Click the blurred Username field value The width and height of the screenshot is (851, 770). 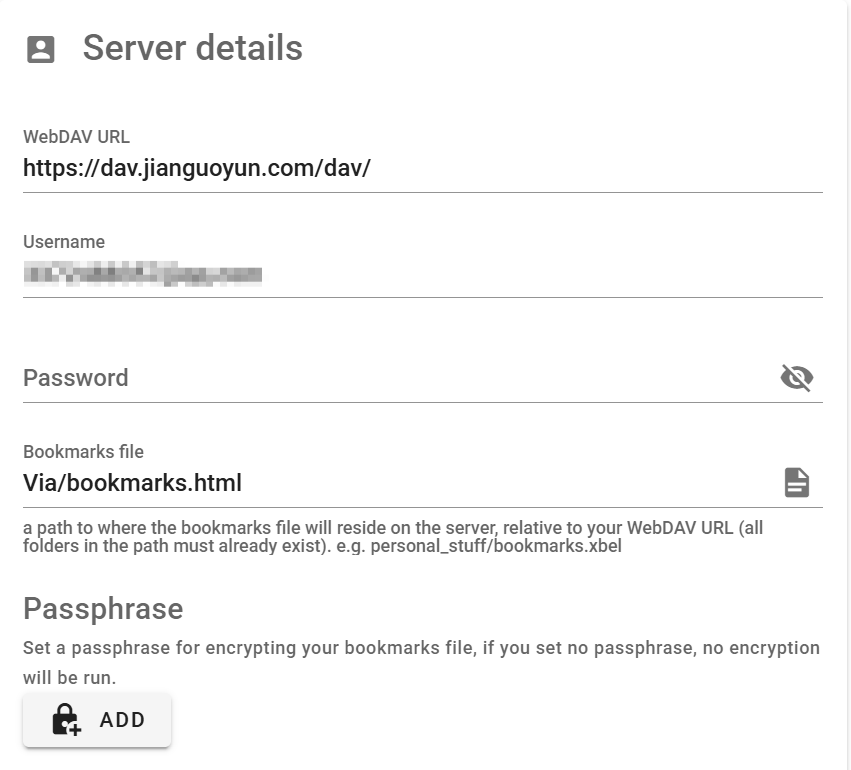[142, 273]
